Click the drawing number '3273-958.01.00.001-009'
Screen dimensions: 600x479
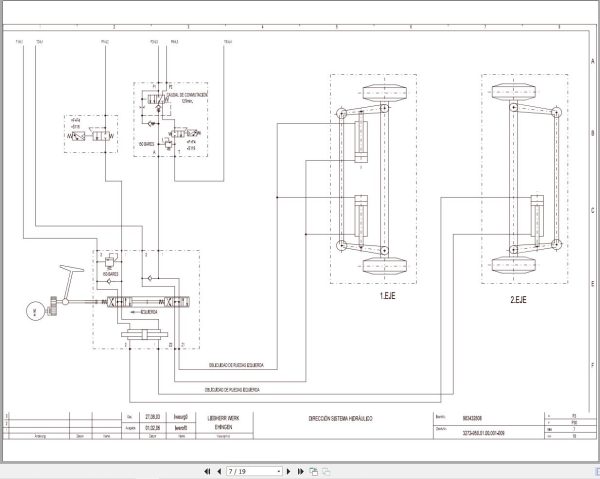pos(484,433)
